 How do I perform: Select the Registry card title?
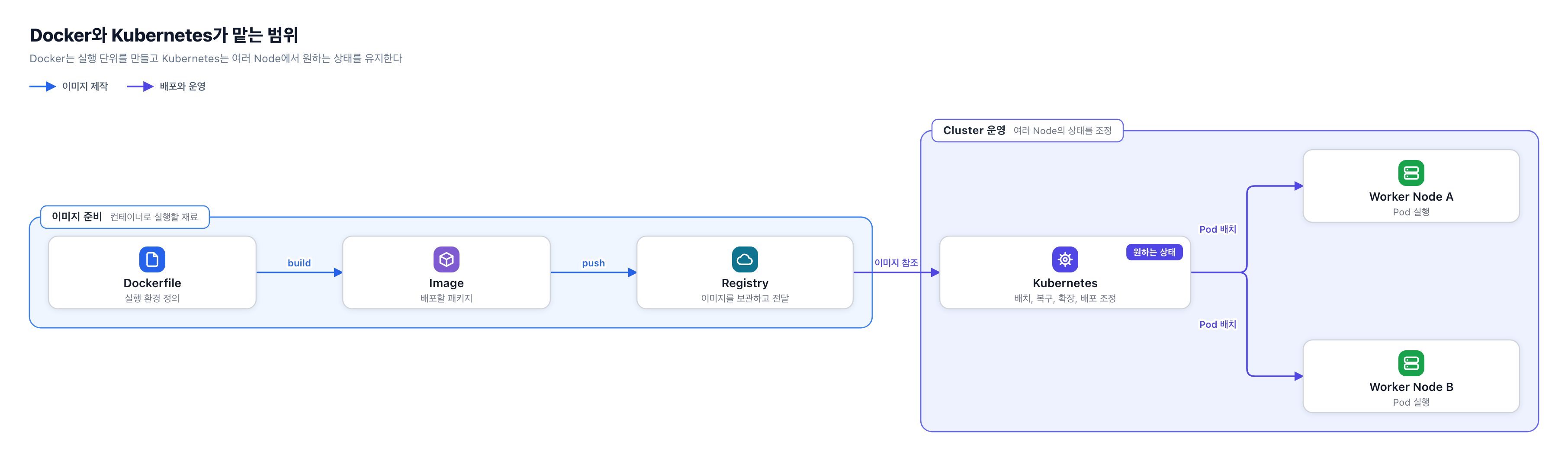[745, 283]
